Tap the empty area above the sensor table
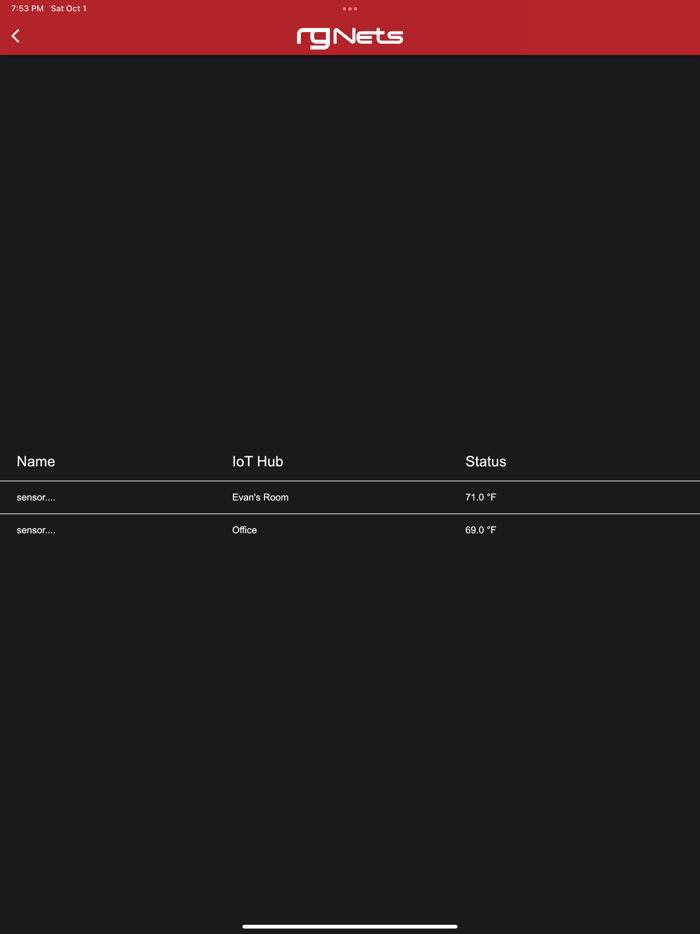This screenshot has width=700, height=934. pyautogui.click(x=350, y=250)
